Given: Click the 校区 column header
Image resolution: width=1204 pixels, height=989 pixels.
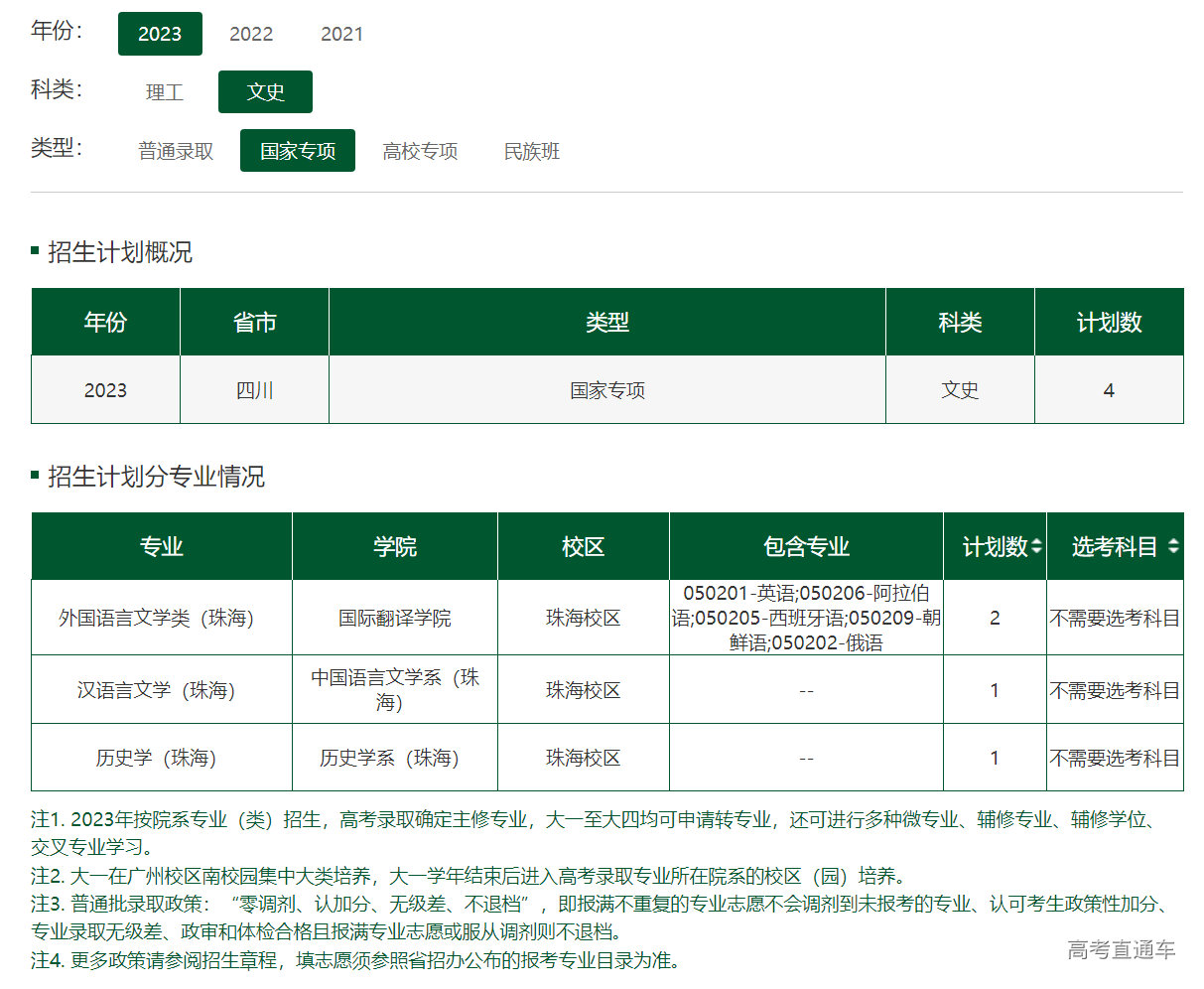Looking at the screenshot, I should (x=583, y=547).
